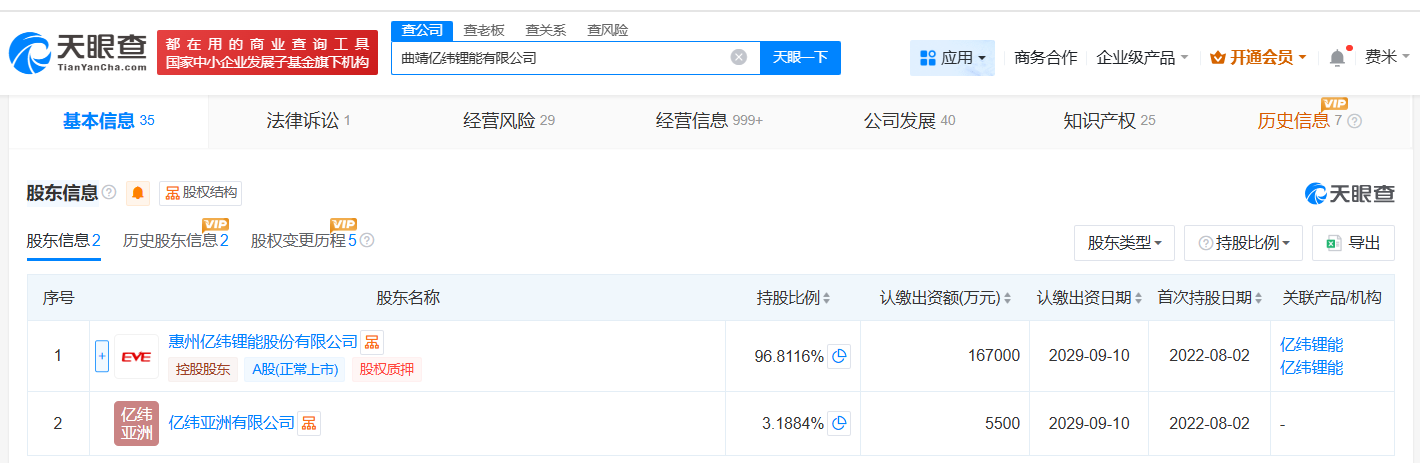
Task: Click the 关联产品/机构 column header
Action: pyautogui.click(x=1332, y=298)
